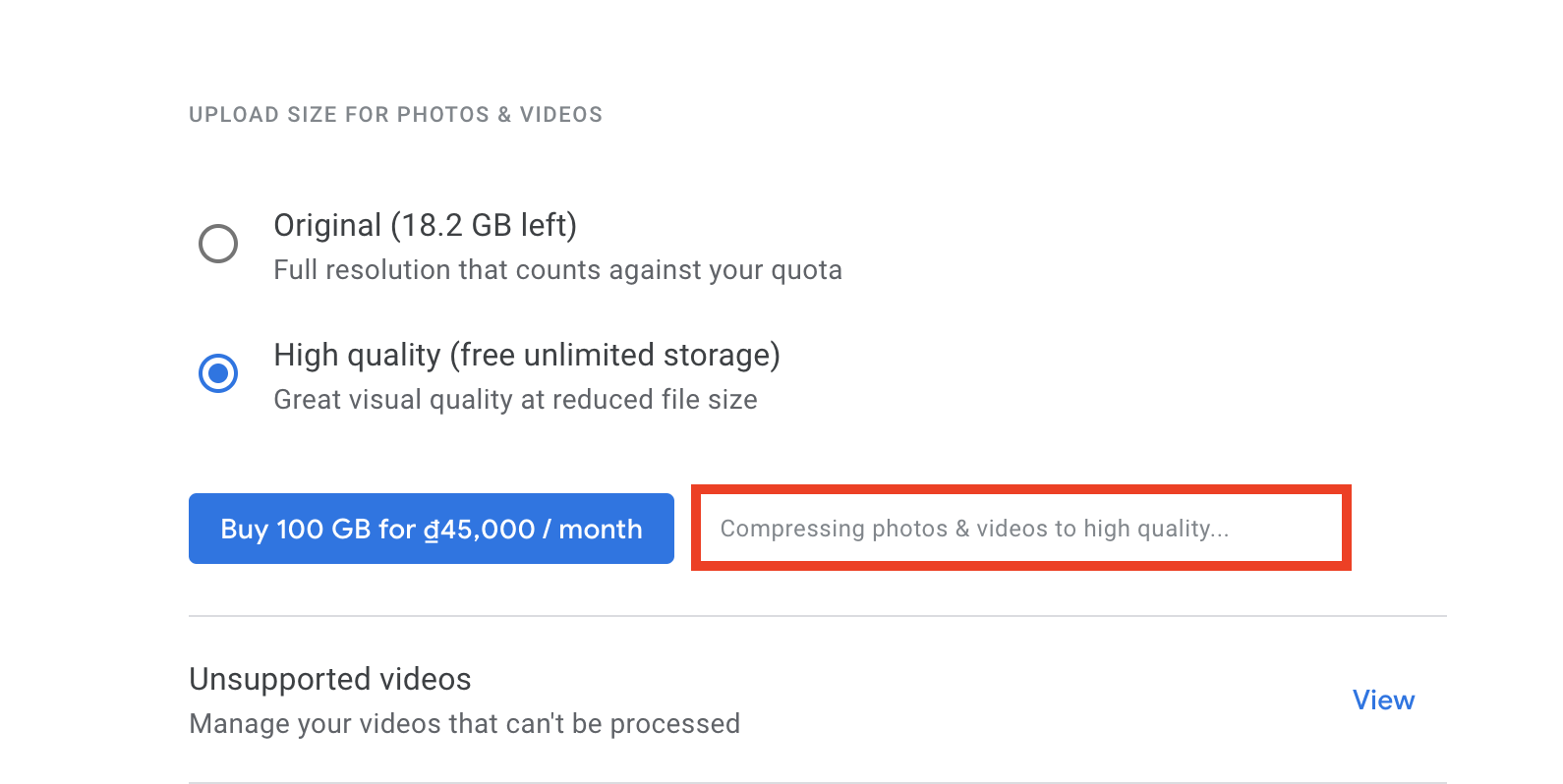Click the Upload Size for Photos & Videos header

pos(395,115)
